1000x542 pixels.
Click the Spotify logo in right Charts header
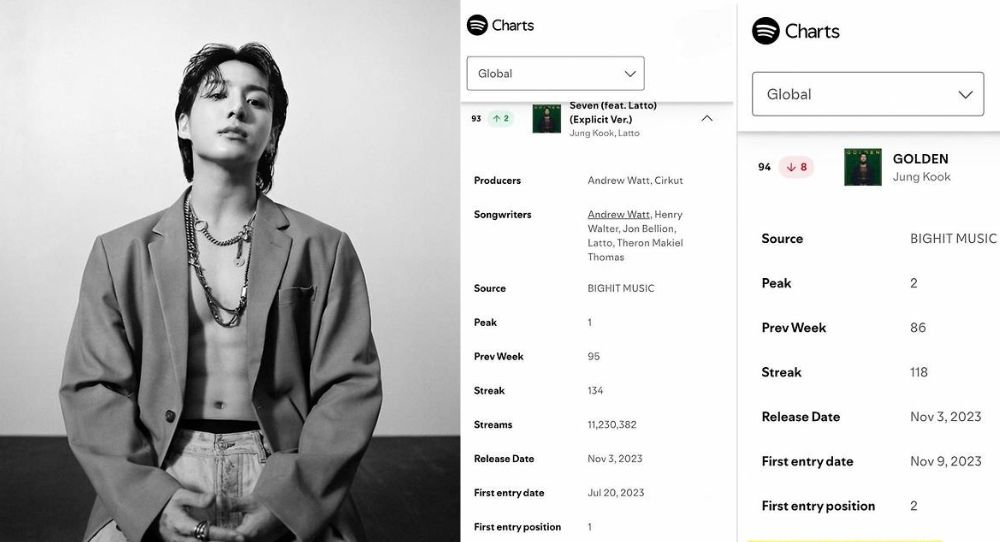(766, 31)
